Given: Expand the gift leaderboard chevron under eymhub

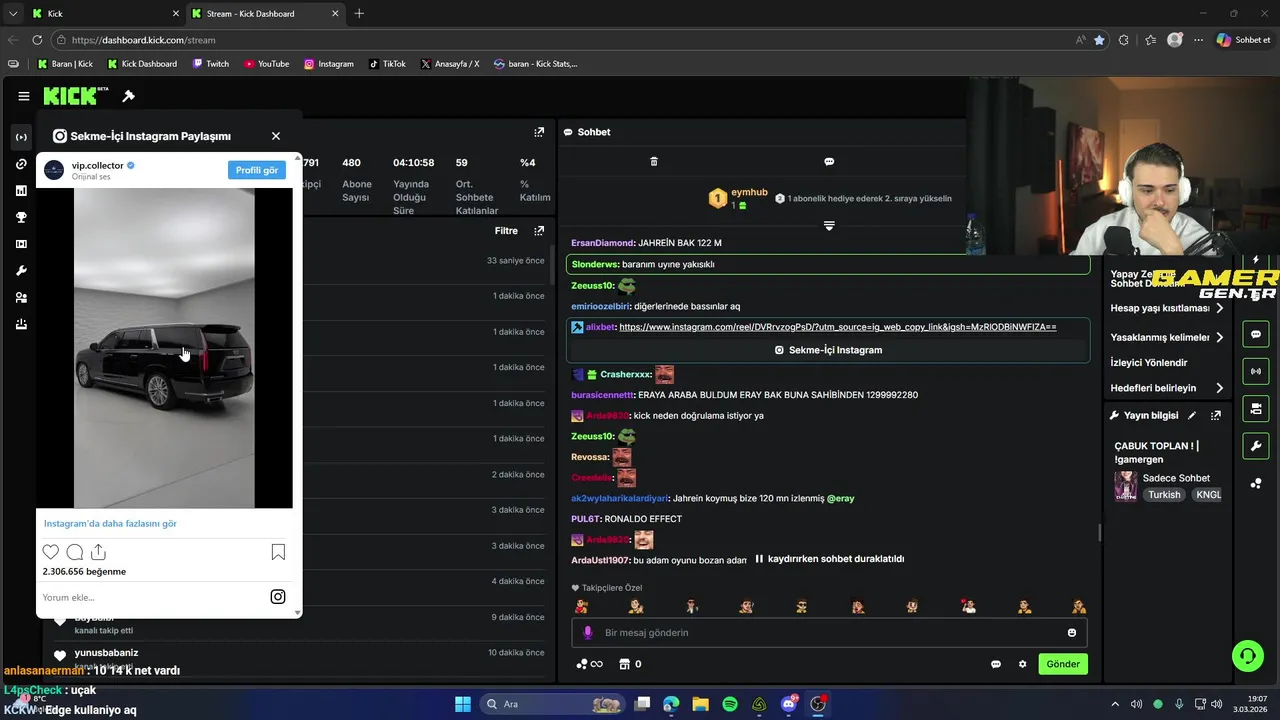Looking at the screenshot, I should tap(829, 226).
